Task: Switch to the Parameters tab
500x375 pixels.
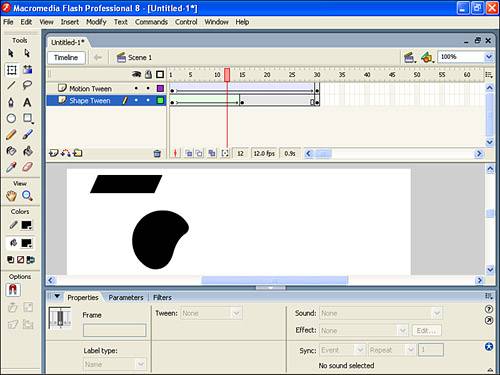Action: pyautogui.click(x=126, y=297)
